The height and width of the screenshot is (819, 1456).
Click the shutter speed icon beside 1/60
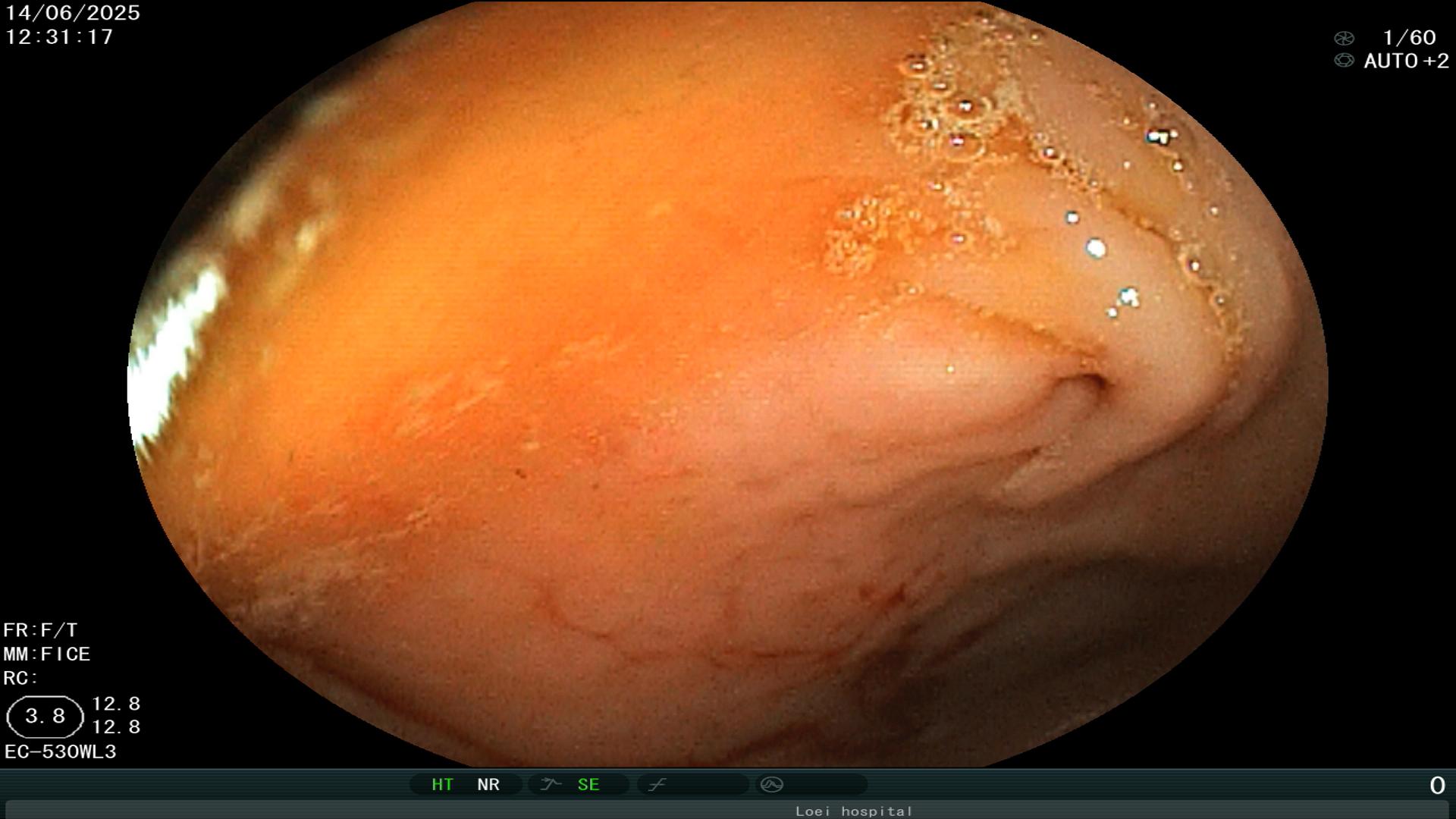click(x=1344, y=38)
